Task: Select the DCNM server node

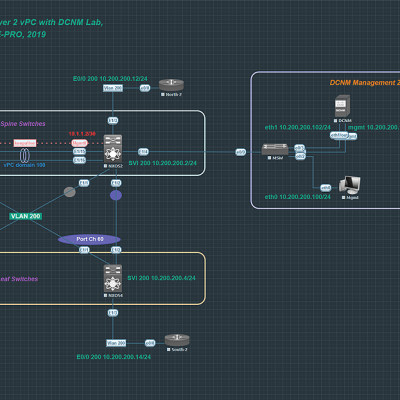Action: point(342,106)
